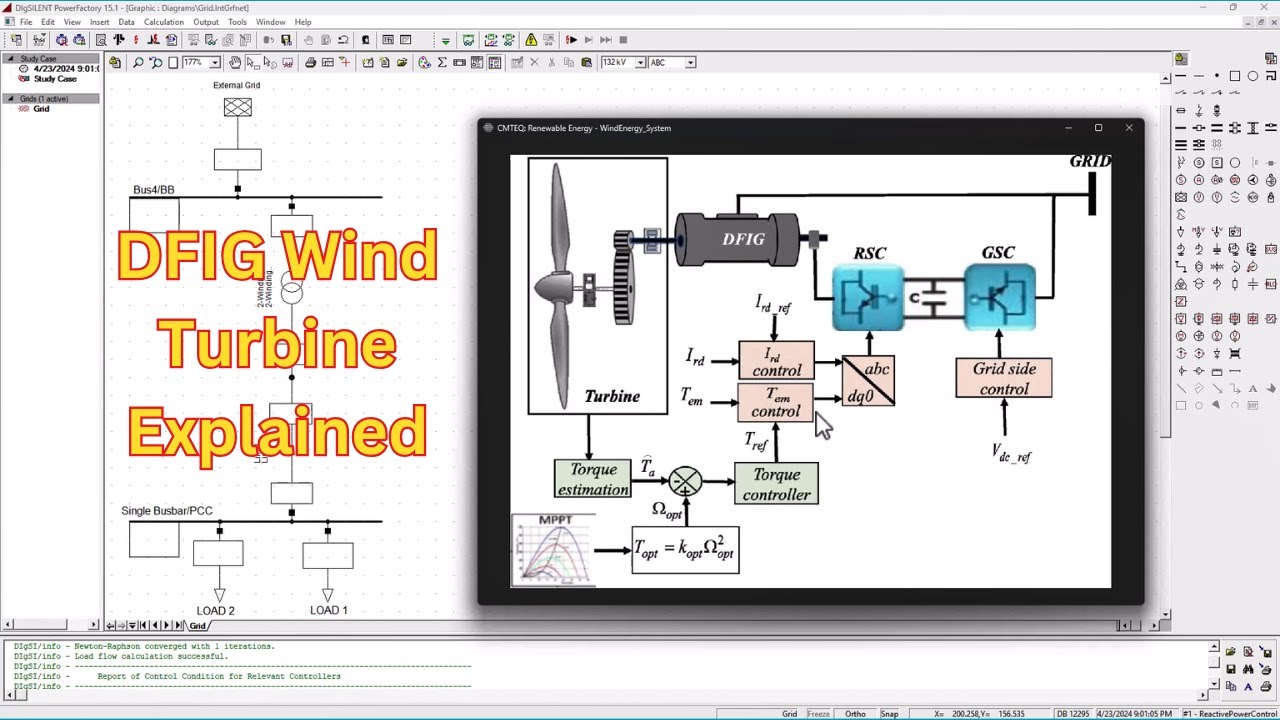This screenshot has height=720, width=1280.
Task: Click the 'Bus4/BB' busbar label
Action: (x=154, y=190)
